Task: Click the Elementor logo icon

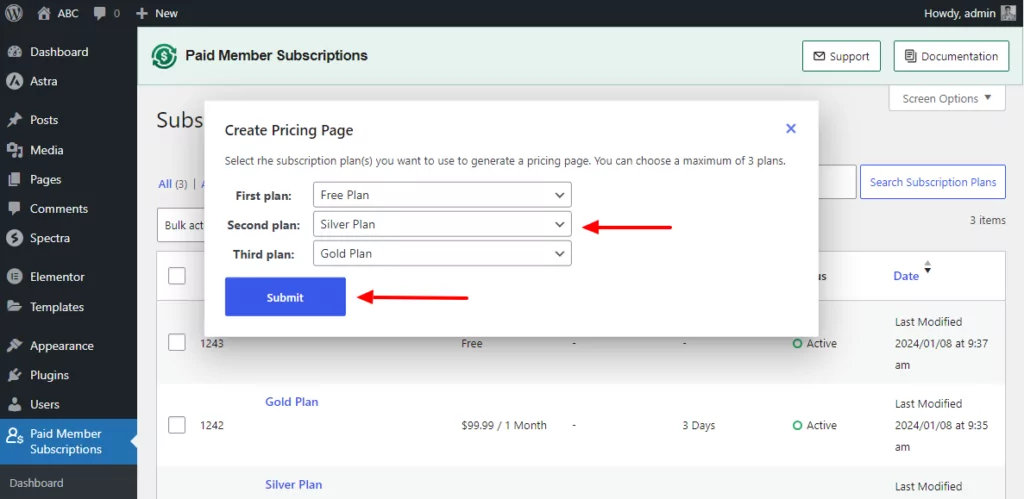Action: click(14, 277)
